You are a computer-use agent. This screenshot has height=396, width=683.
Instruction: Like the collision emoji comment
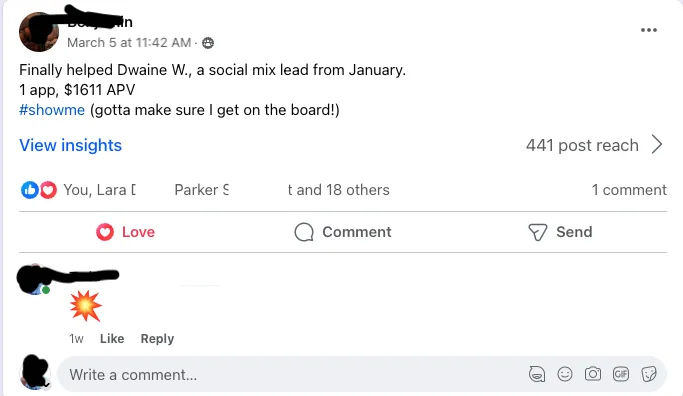pos(112,338)
